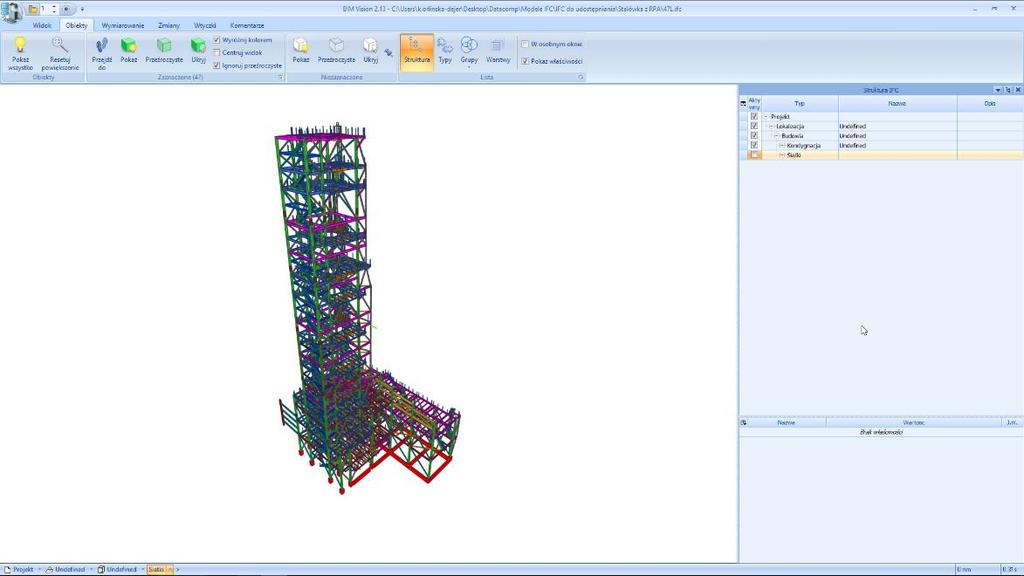Click Pokaż in the Zaznaczone group

tap(129, 50)
